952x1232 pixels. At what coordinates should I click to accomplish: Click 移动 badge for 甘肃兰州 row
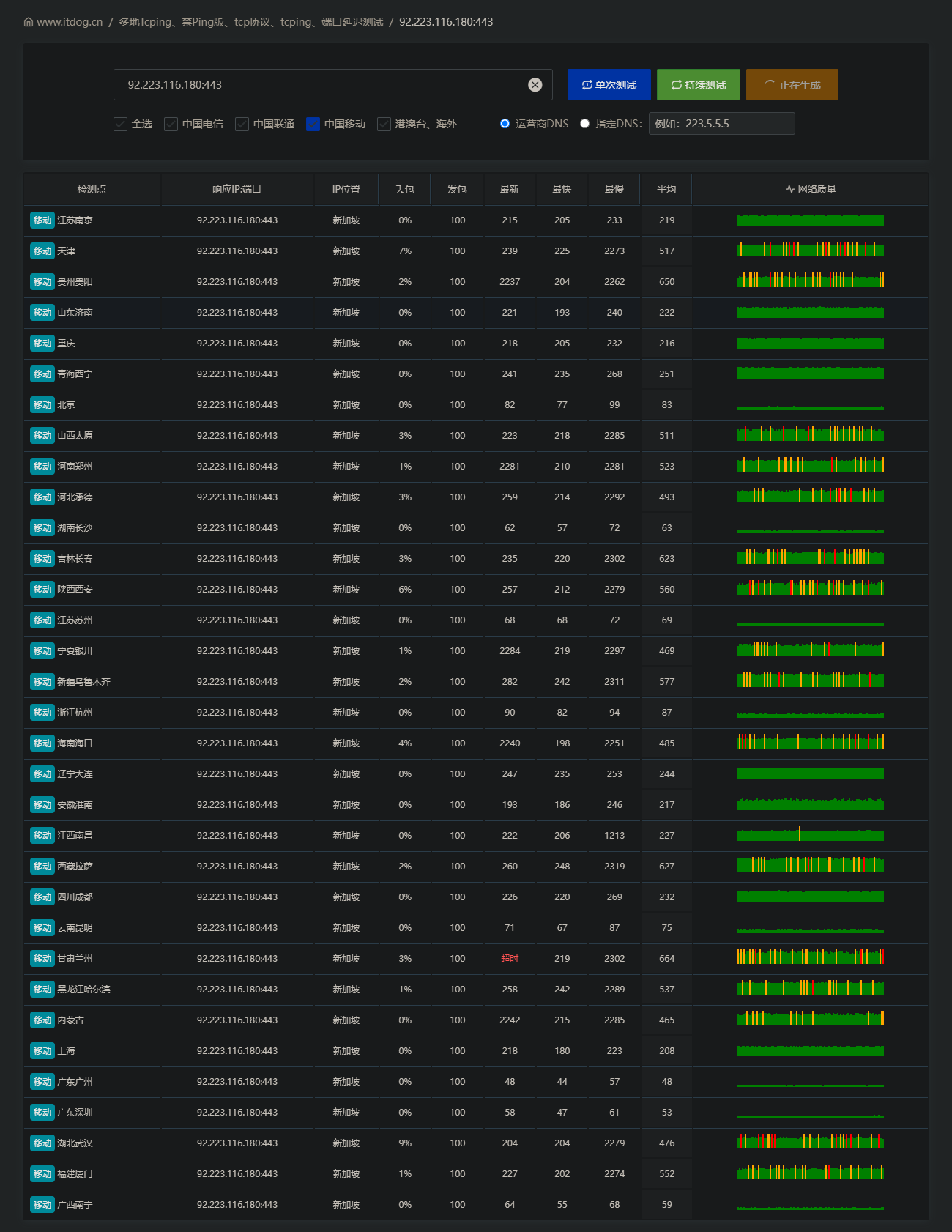coord(42,959)
